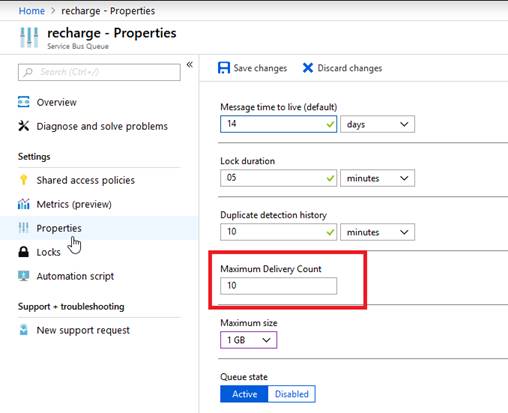
Task: Open Diagnose and solve problems
Action: (99, 126)
